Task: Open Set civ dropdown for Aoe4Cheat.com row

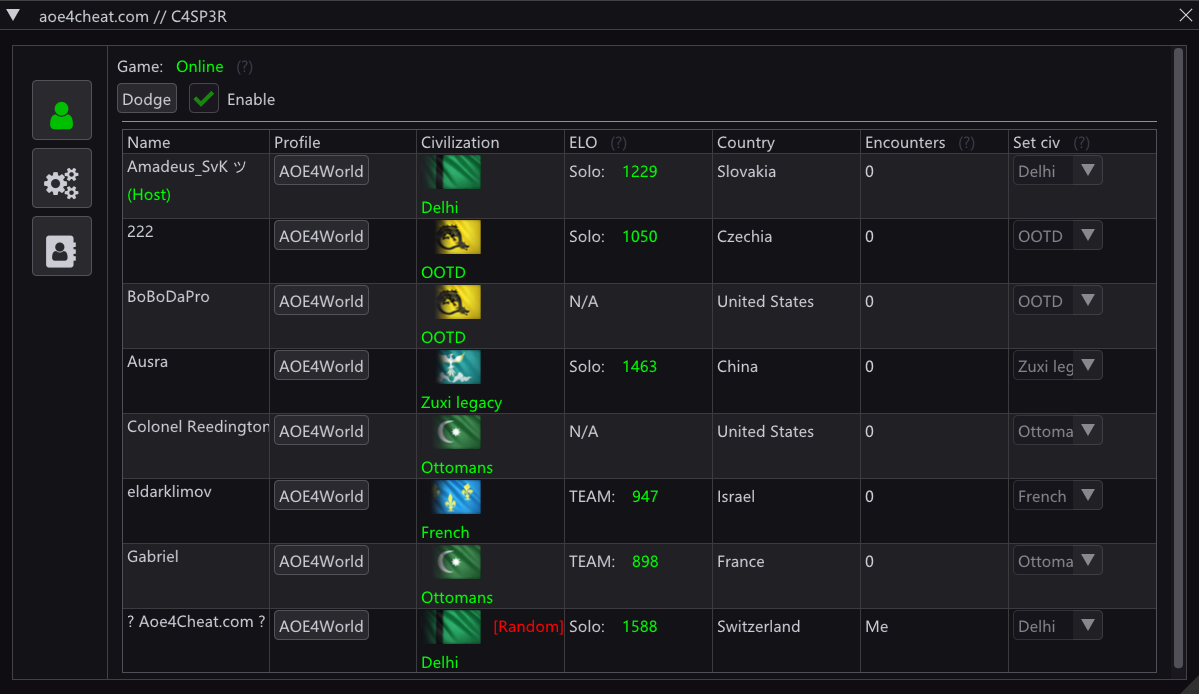Action: [1058, 626]
